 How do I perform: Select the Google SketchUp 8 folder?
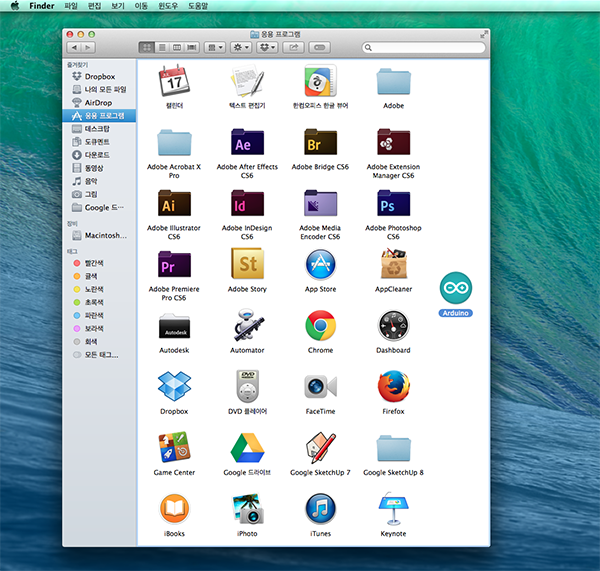click(x=393, y=448)
